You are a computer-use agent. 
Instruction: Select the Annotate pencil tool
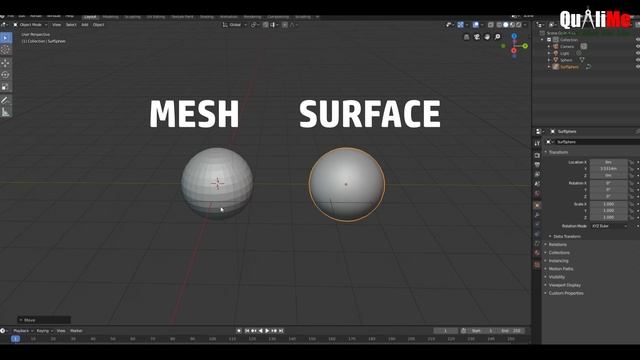[5, 100]
